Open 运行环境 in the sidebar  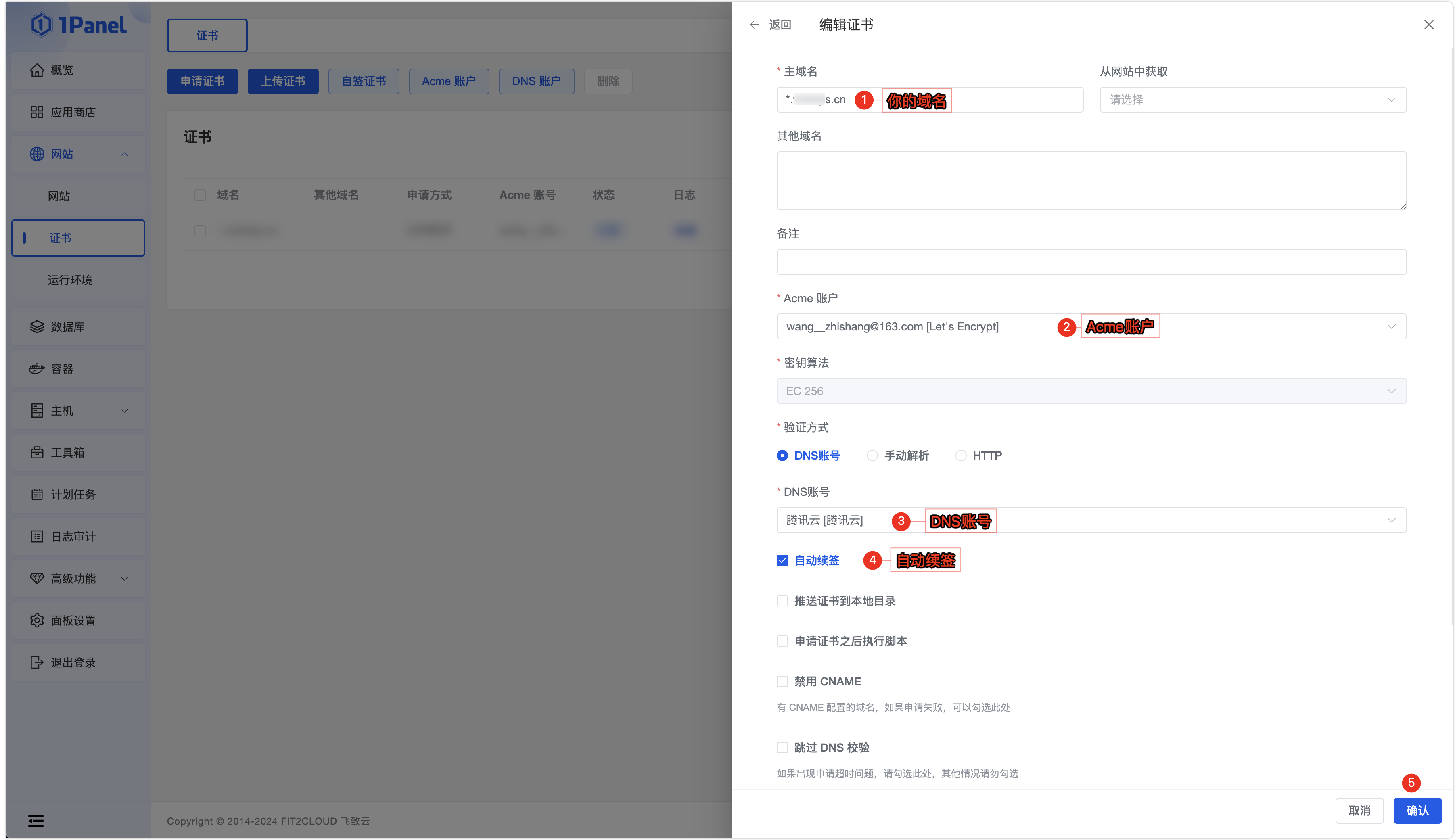pyautogui.click(x=70, y=280)
